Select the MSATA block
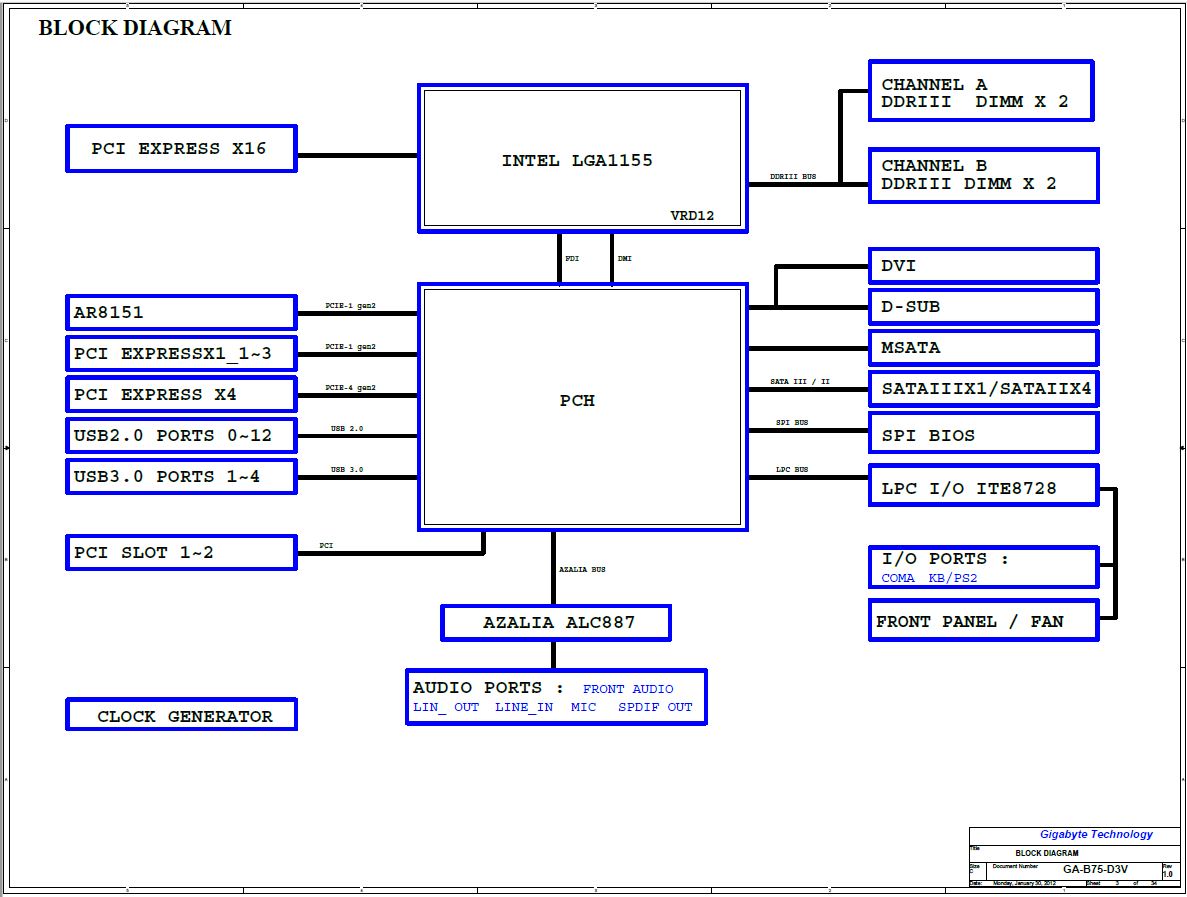Screen dimensions: 1187x897 click(983, 348)
